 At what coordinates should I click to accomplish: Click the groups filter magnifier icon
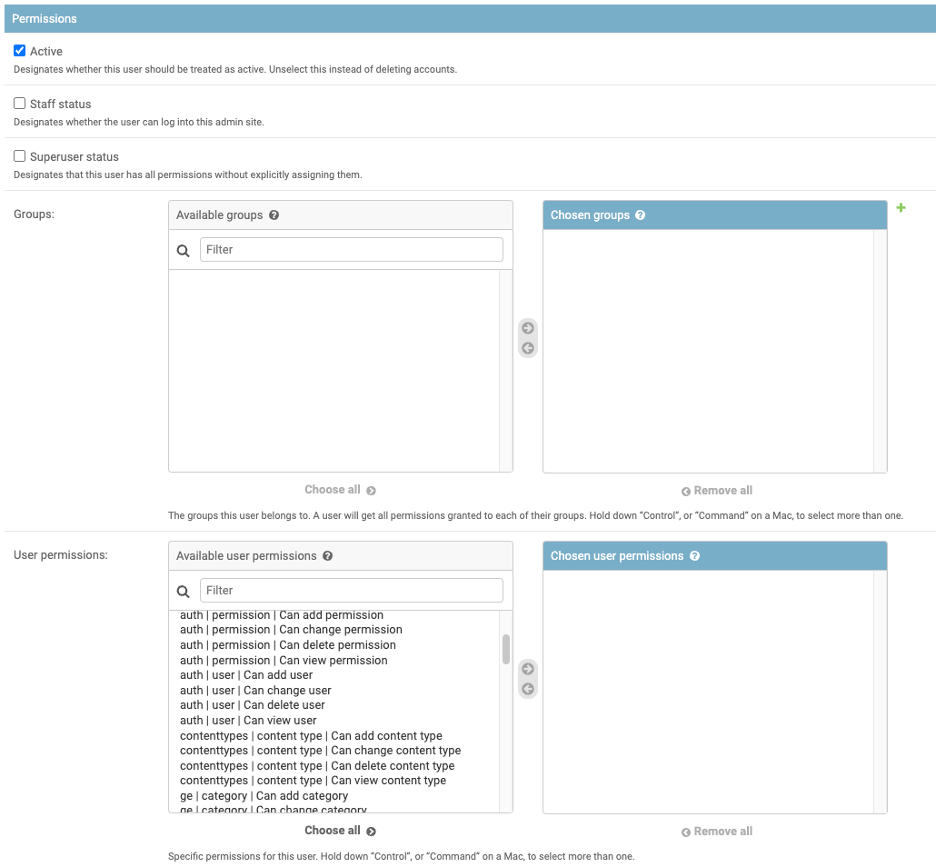click(x=183, y=251)
